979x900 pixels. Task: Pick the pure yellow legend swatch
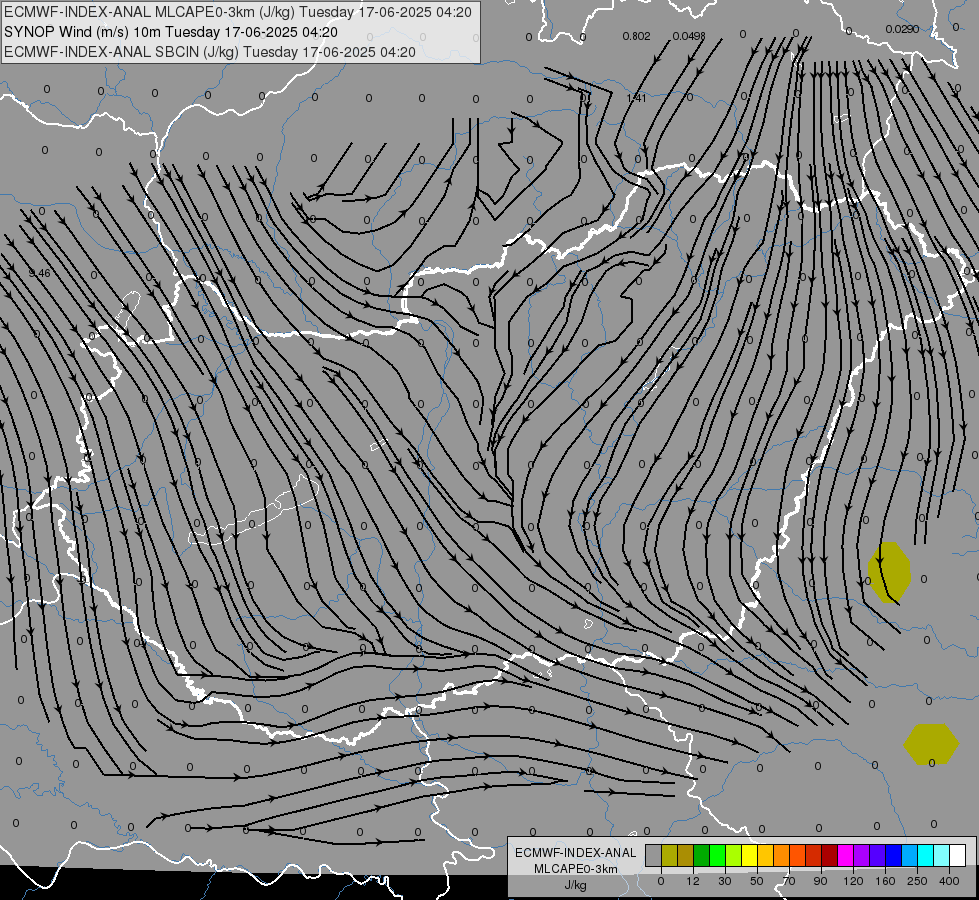(x=749, y=855)
